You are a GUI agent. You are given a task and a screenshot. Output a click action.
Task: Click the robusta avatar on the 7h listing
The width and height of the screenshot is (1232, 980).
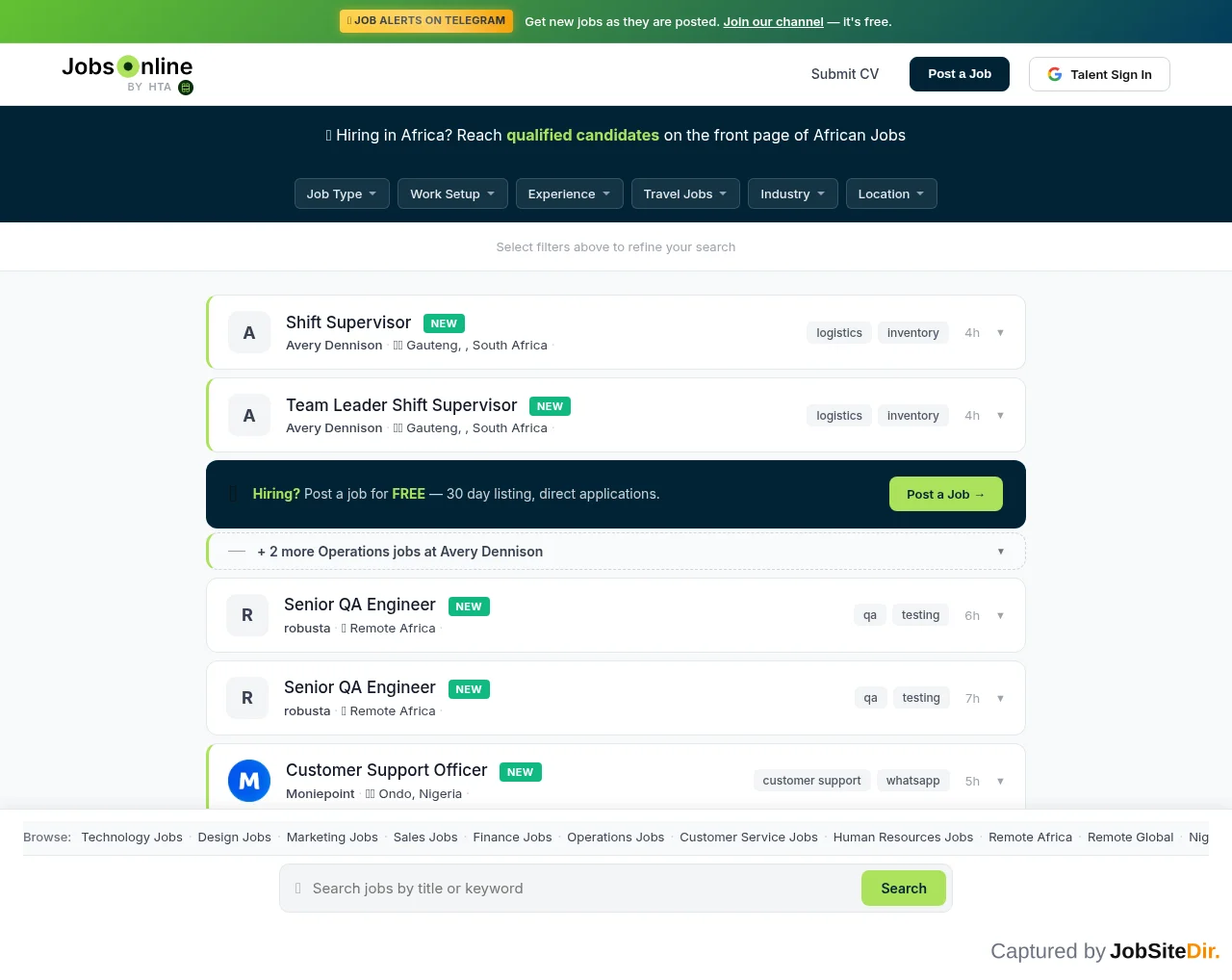tap(247, 698)
